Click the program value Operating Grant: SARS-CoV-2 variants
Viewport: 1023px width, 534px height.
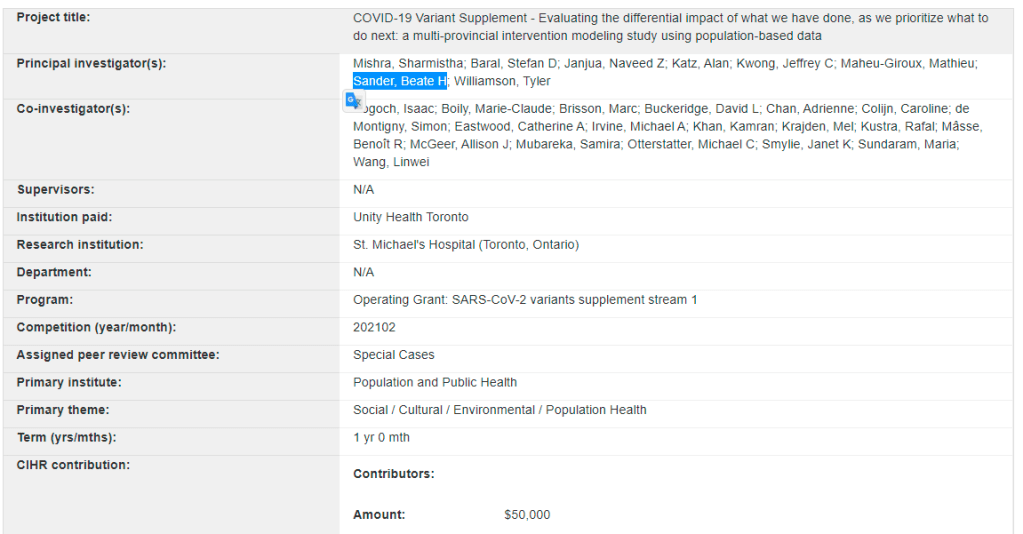525,300
